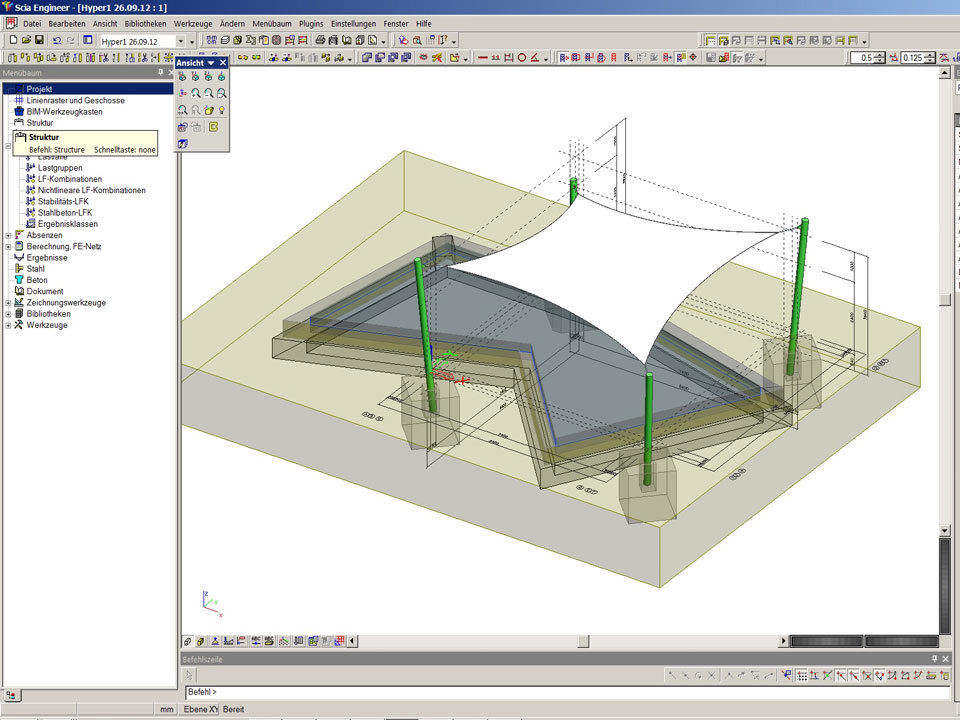This screenshot has height=720, width=960.
Task: Pin the Befehlszeile panel with the pushpin
Action: [935, 659]
